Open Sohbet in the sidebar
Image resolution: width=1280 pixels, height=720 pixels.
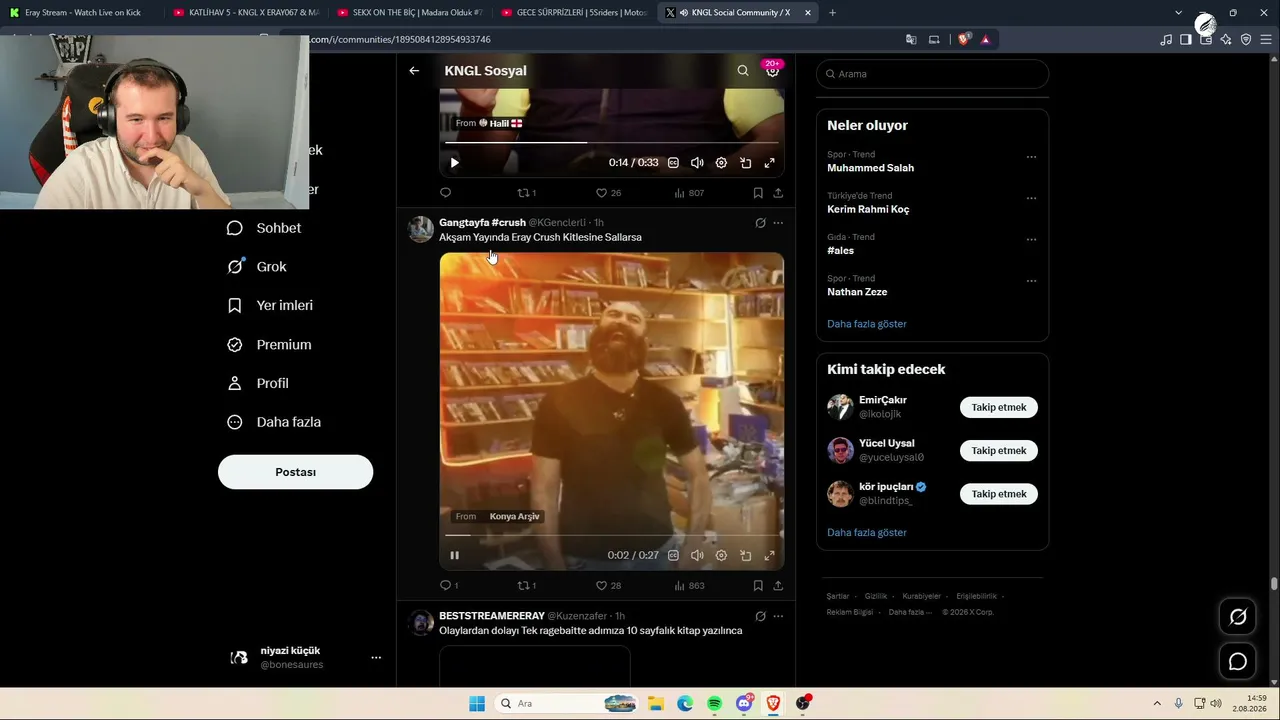[264, 228]
